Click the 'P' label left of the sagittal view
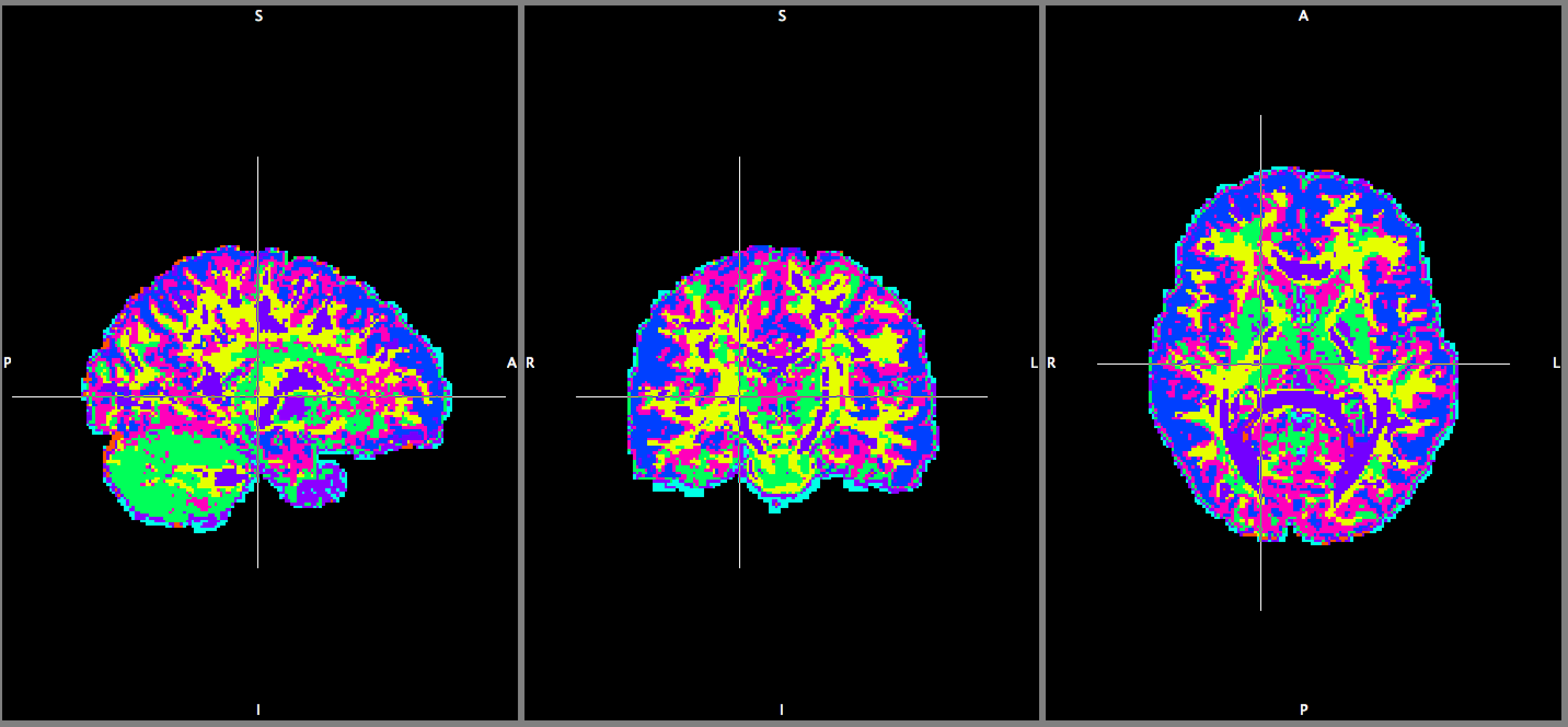 (7, 363)
